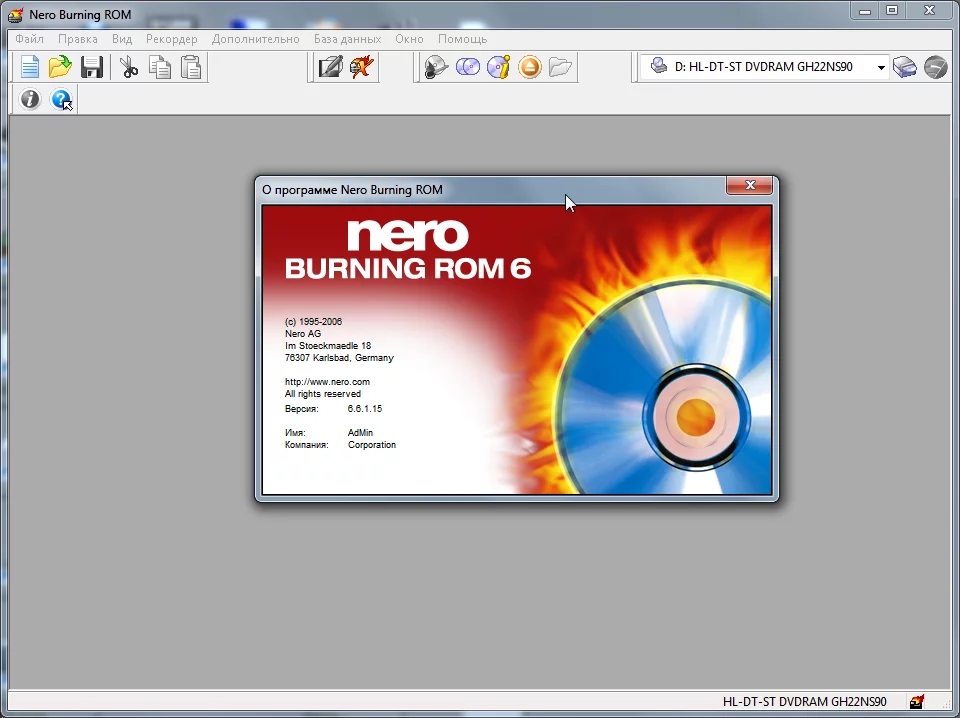This screenshot has width=960, height=718.
Task: Maximize the Nero Burning ROM window
Action: (892, 10)
